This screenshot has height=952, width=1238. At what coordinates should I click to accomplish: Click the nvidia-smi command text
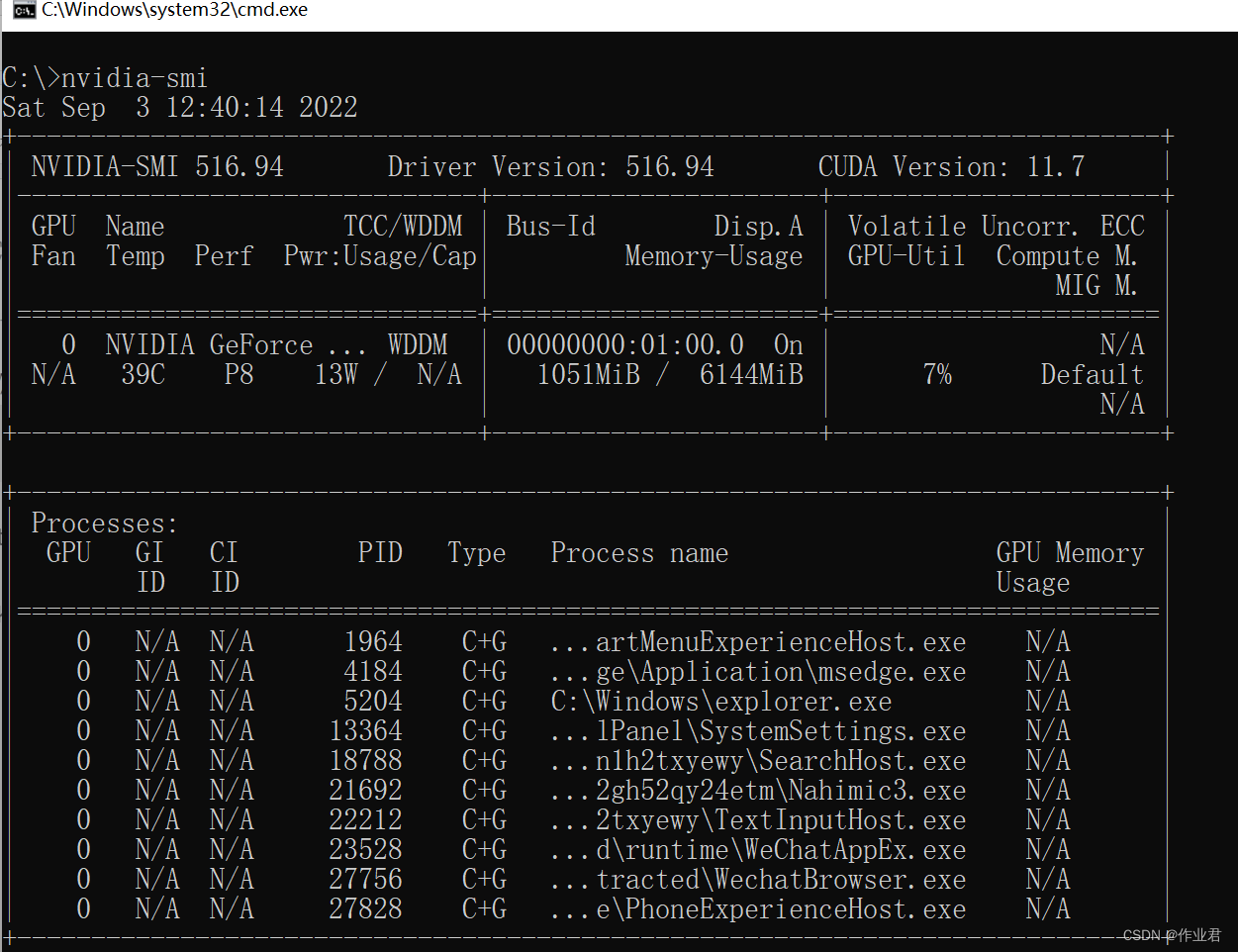click(x=134, y=77)
